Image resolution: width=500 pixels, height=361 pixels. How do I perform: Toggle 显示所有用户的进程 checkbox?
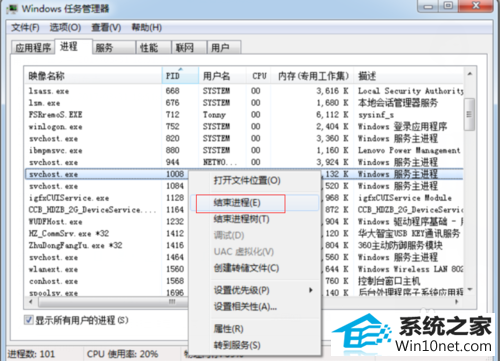(28, 320)
